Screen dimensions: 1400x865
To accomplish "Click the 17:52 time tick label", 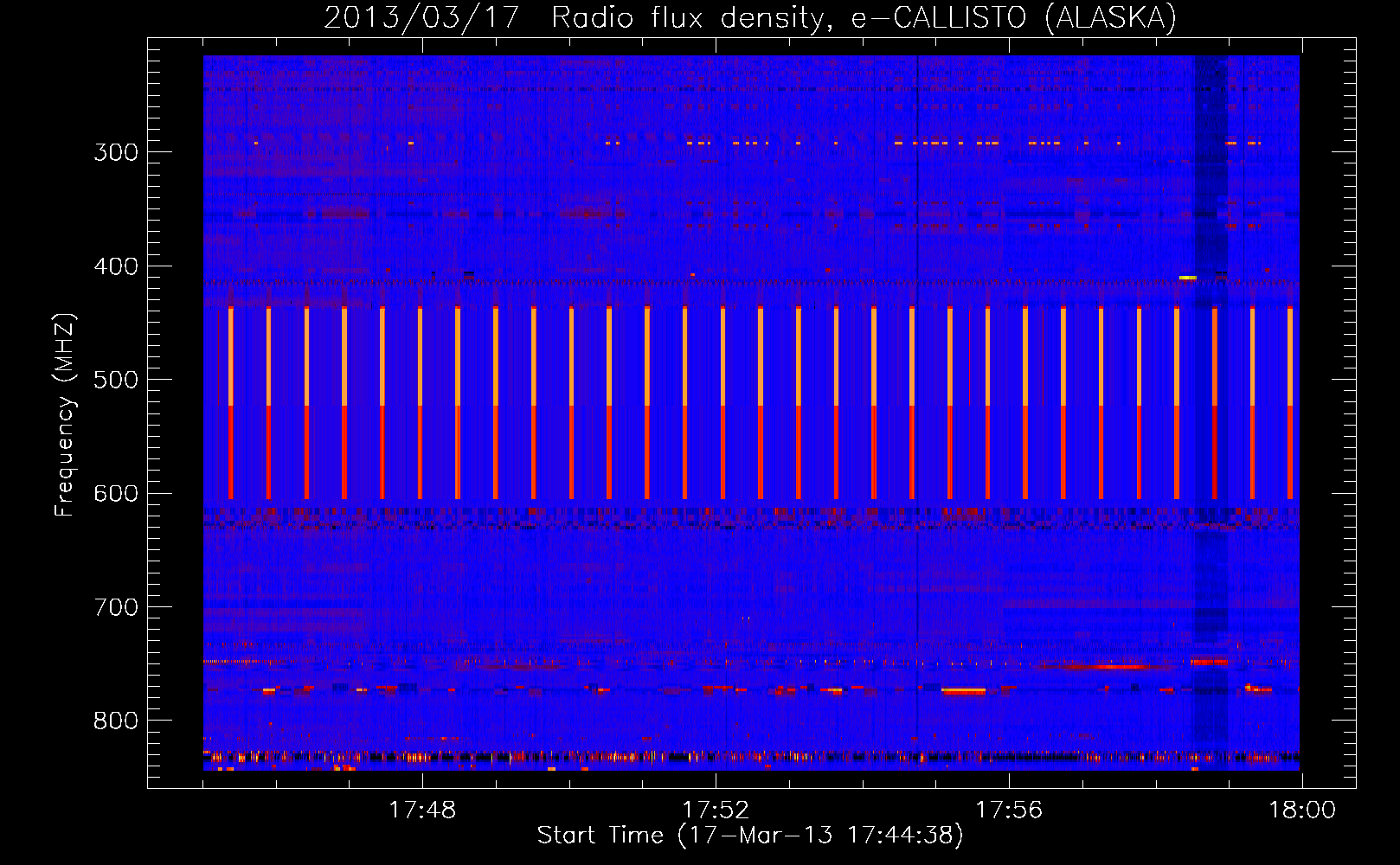I will point(716,811).
